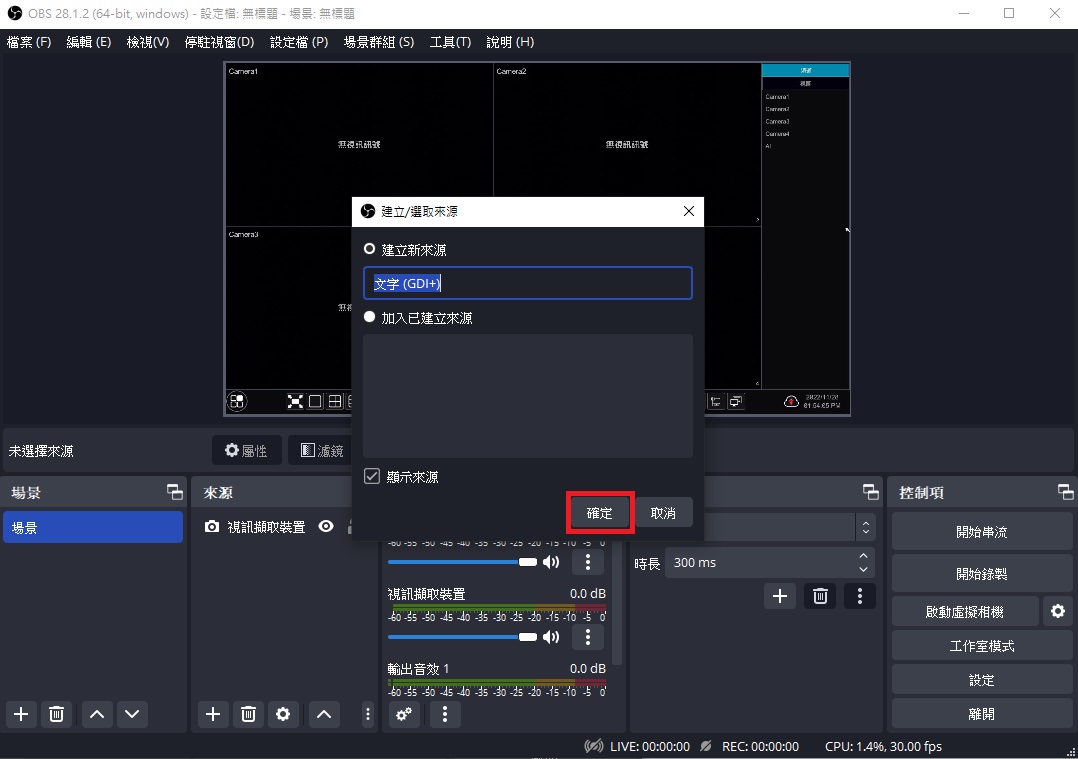The height and width of the screenshot is (759, 1078).
Task: Open 濾鏡 filters button
Action: point(322,450)
